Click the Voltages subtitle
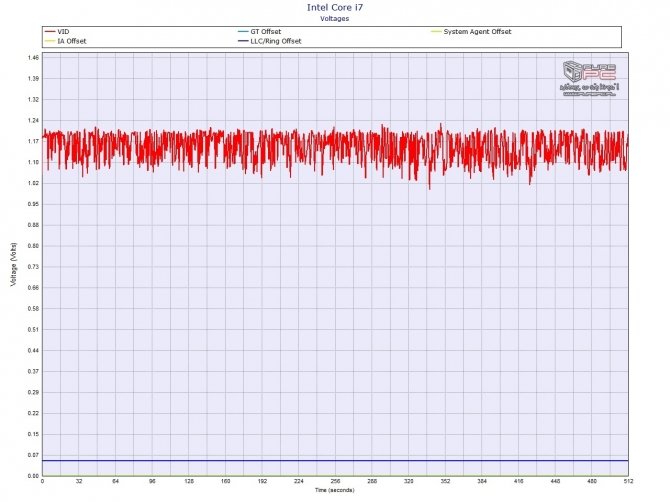Screen dimensions: 670x502 [x=335, y=18]
